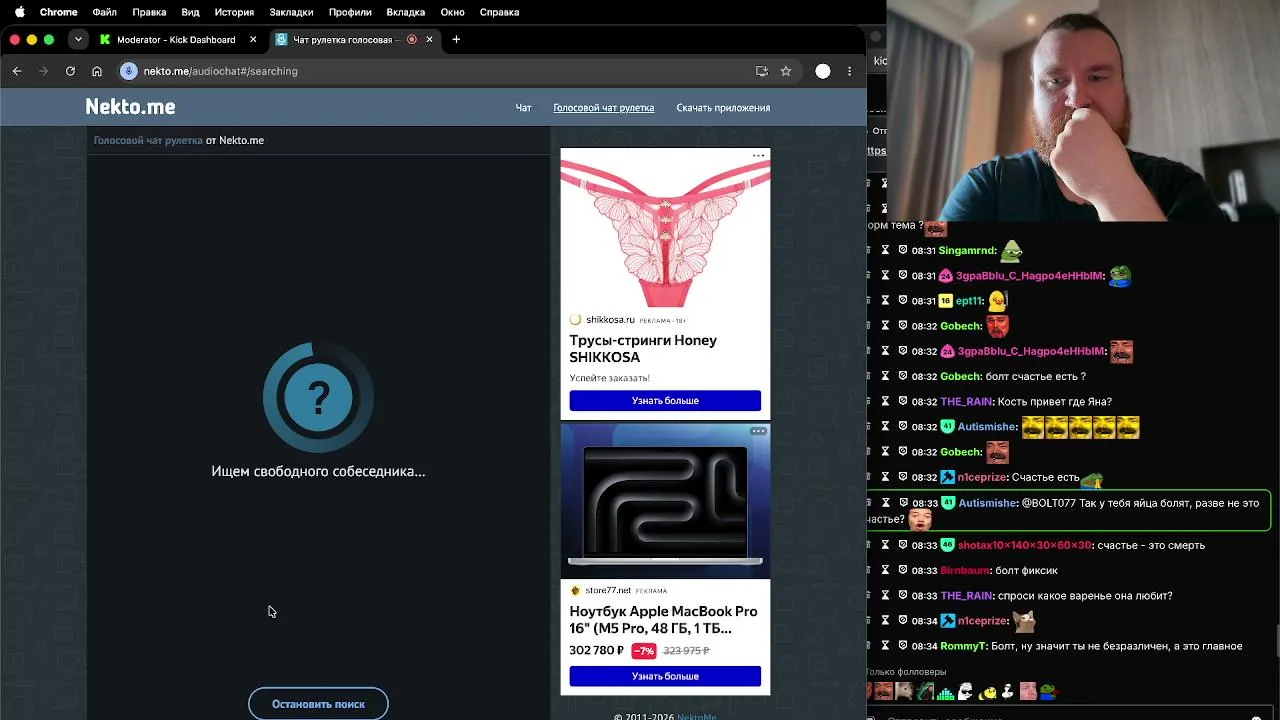Open a new browser tab

click(x=456, y=40)
